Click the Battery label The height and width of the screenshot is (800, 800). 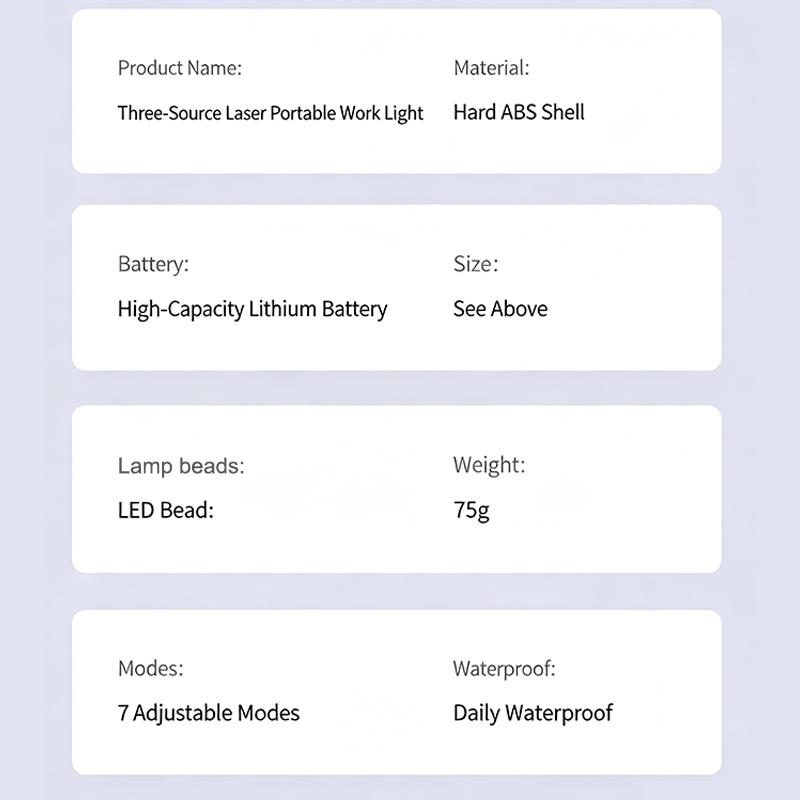(153, 264)
